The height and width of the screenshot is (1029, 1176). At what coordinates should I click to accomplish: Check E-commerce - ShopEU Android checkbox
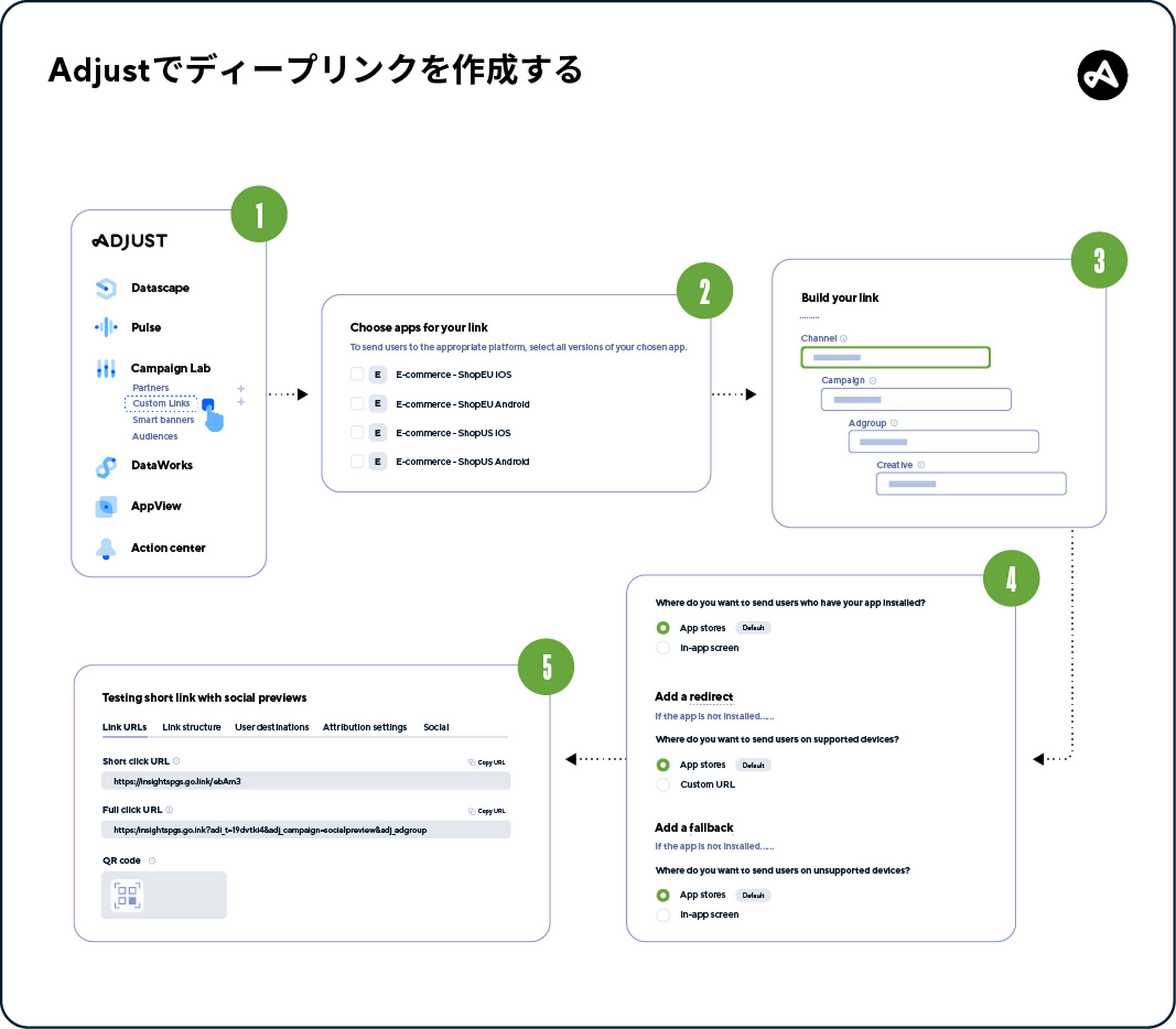coord(357,403)
